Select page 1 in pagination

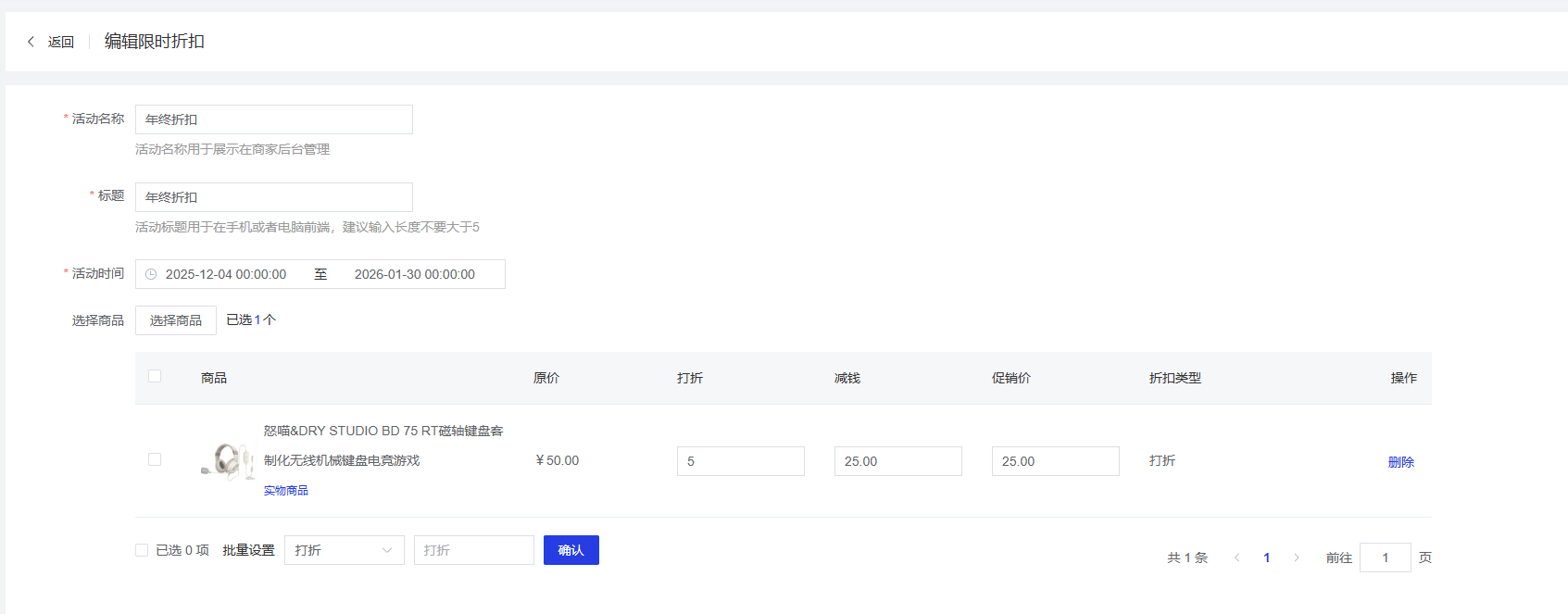[1266, 558]
